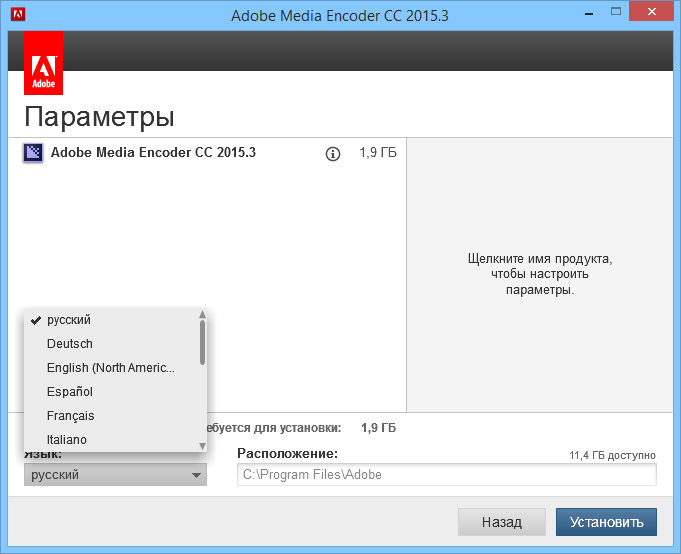Choose Deutsch from the language list
Image resolution: width=681 pixels, height=554 pixels.
click(115, 344)
